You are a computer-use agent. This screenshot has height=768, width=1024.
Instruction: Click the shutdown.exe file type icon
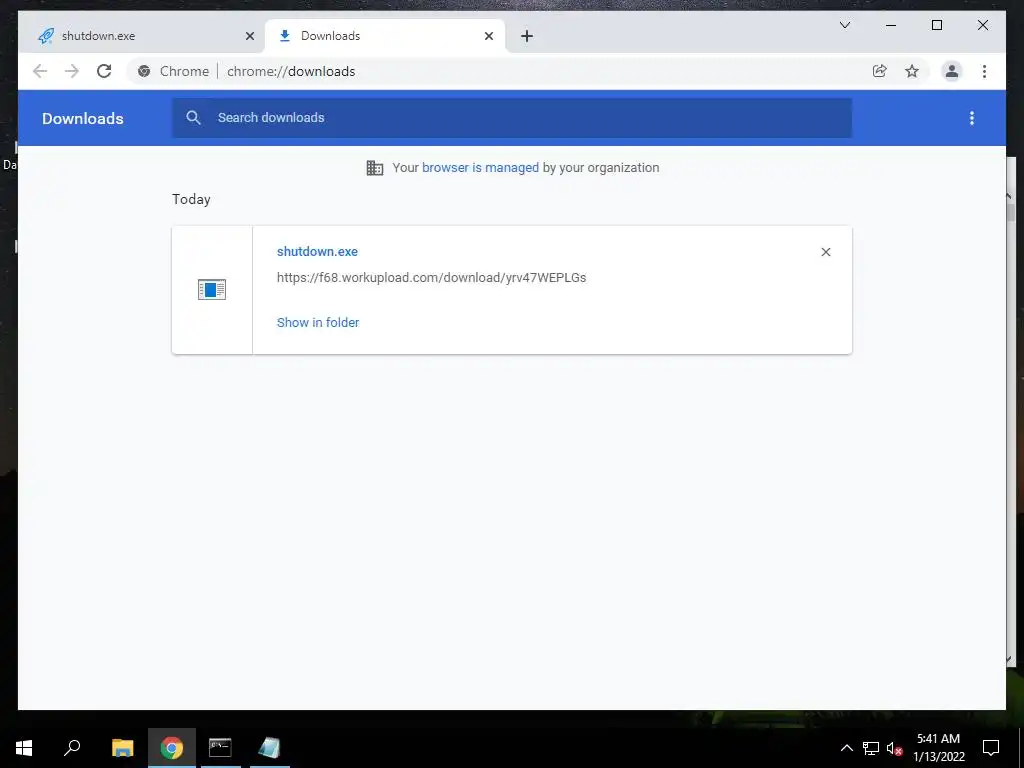[212, 289]
